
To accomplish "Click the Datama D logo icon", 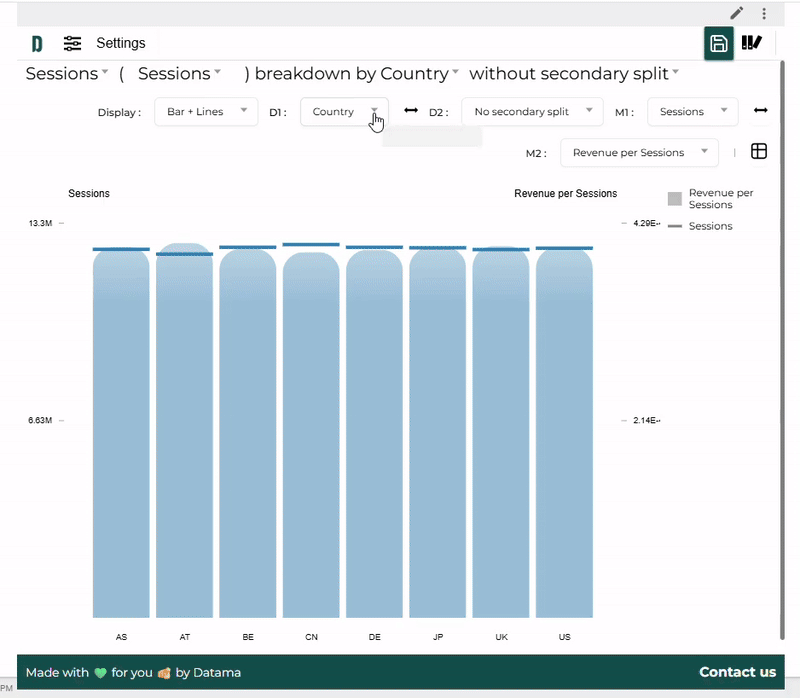I will 37,43.
